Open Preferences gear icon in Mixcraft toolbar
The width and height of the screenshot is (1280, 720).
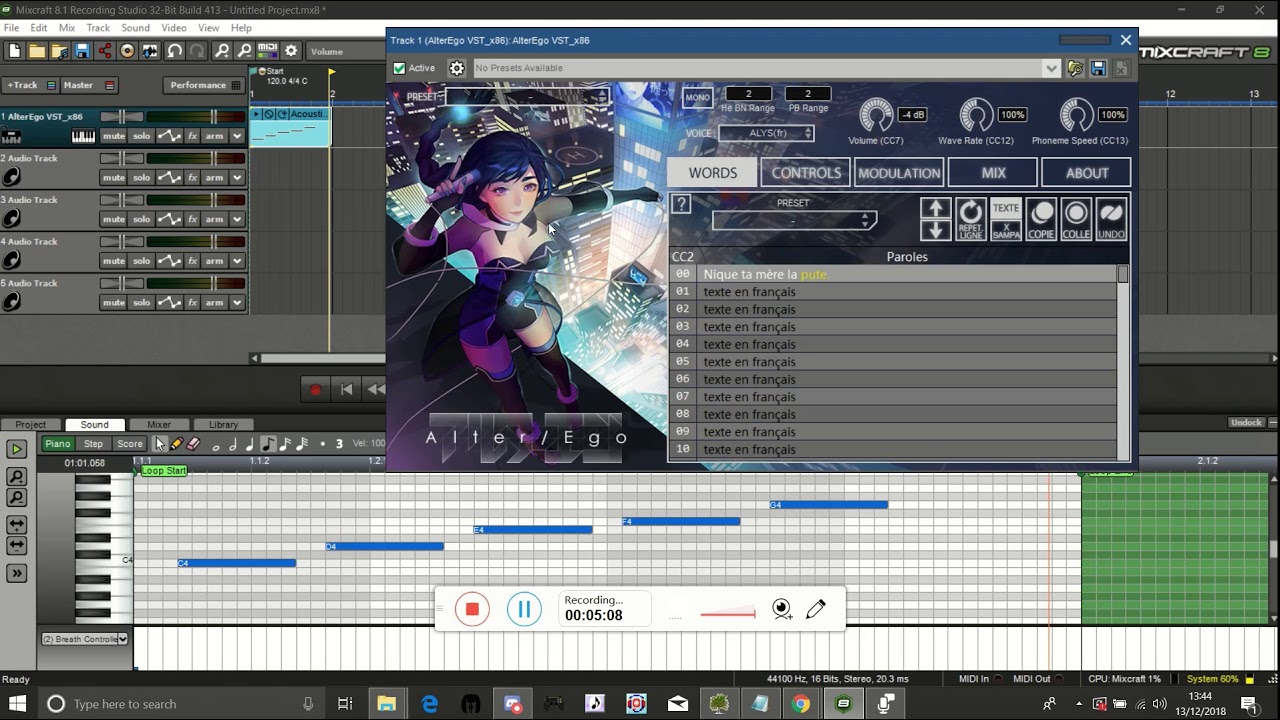(291, 51)
